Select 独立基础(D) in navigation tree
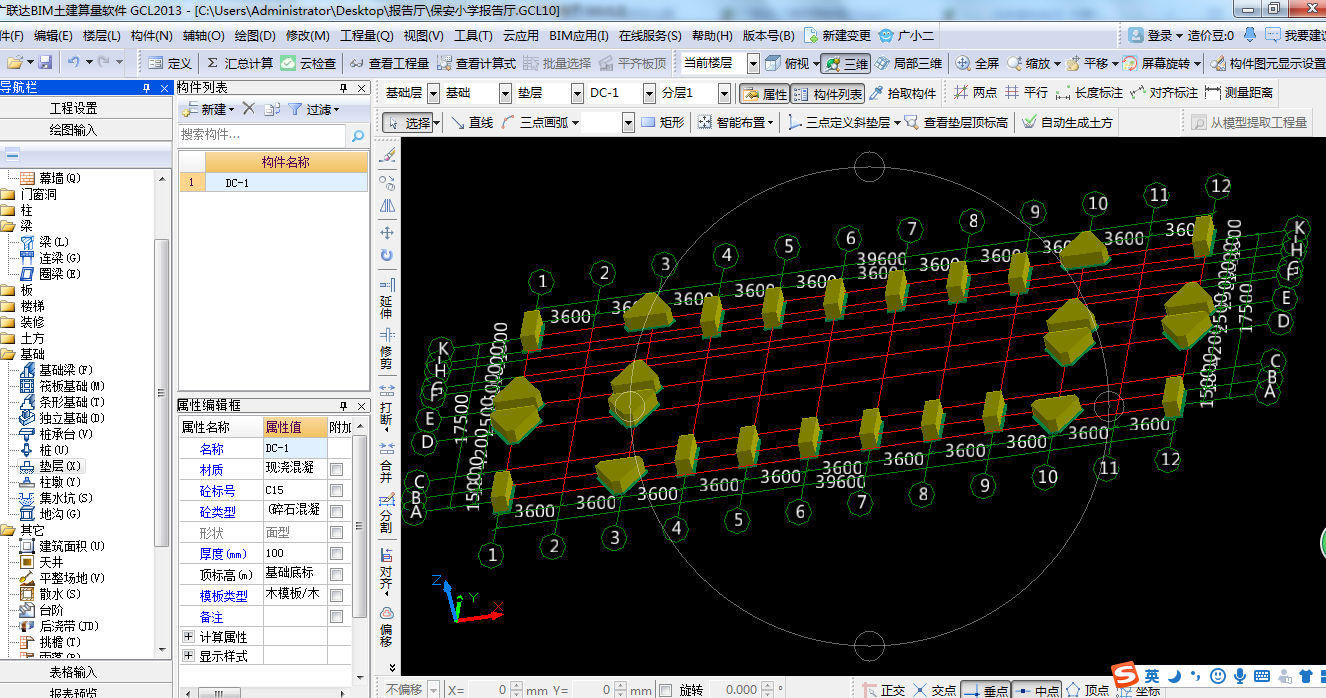The width and height of the screenshot is (1326, 698). point(62,418)
